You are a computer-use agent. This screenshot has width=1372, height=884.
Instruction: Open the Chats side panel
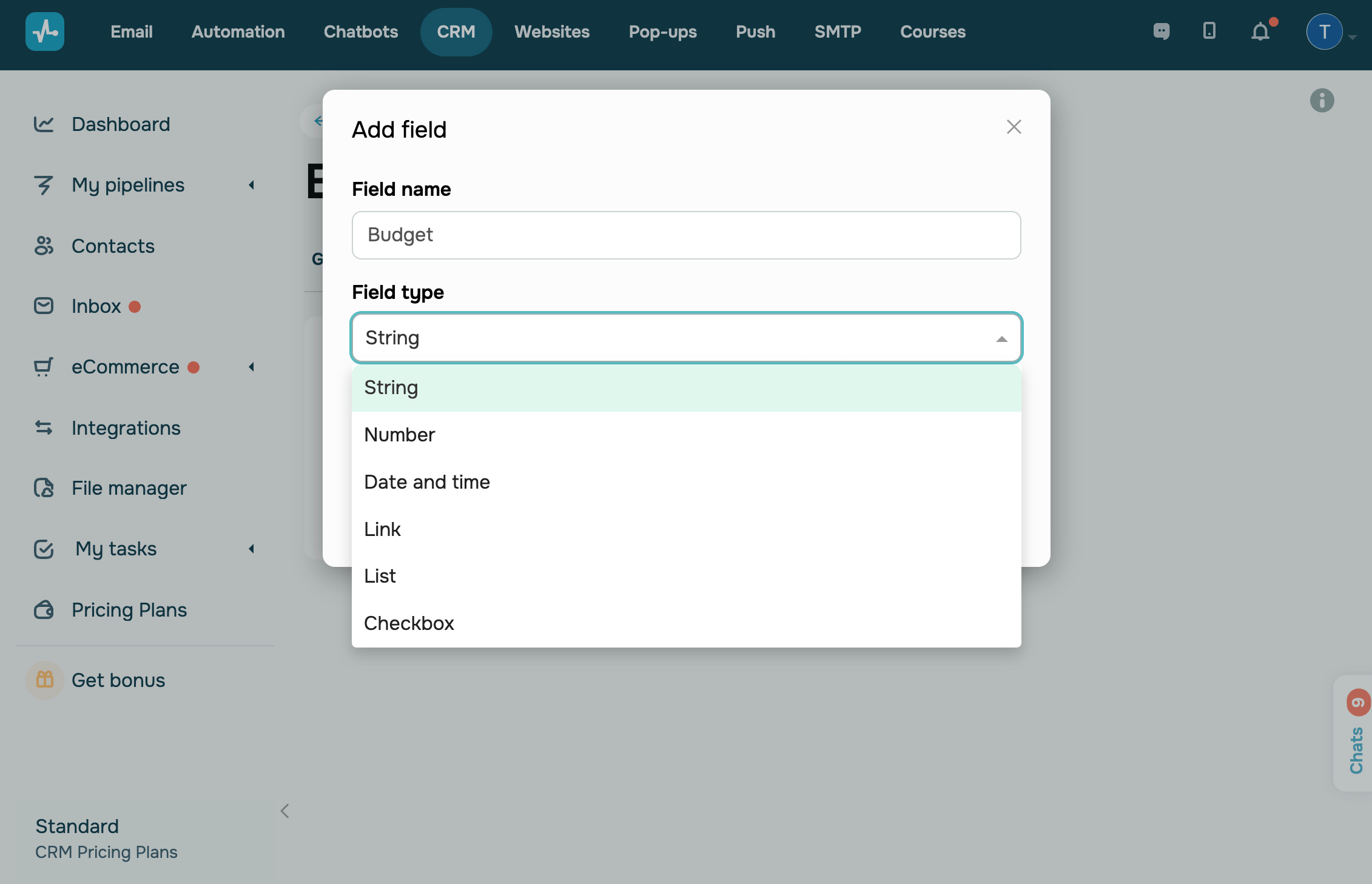1356,749
